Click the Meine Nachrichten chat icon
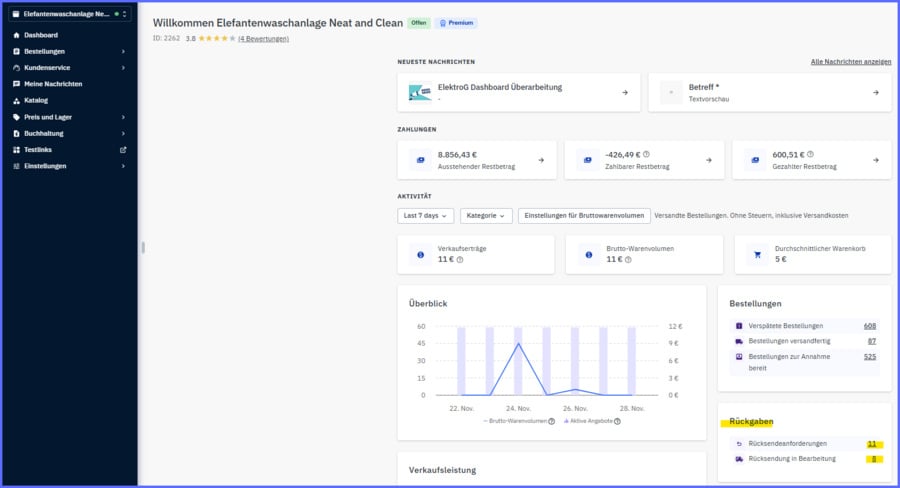 [x=16, y=84]
